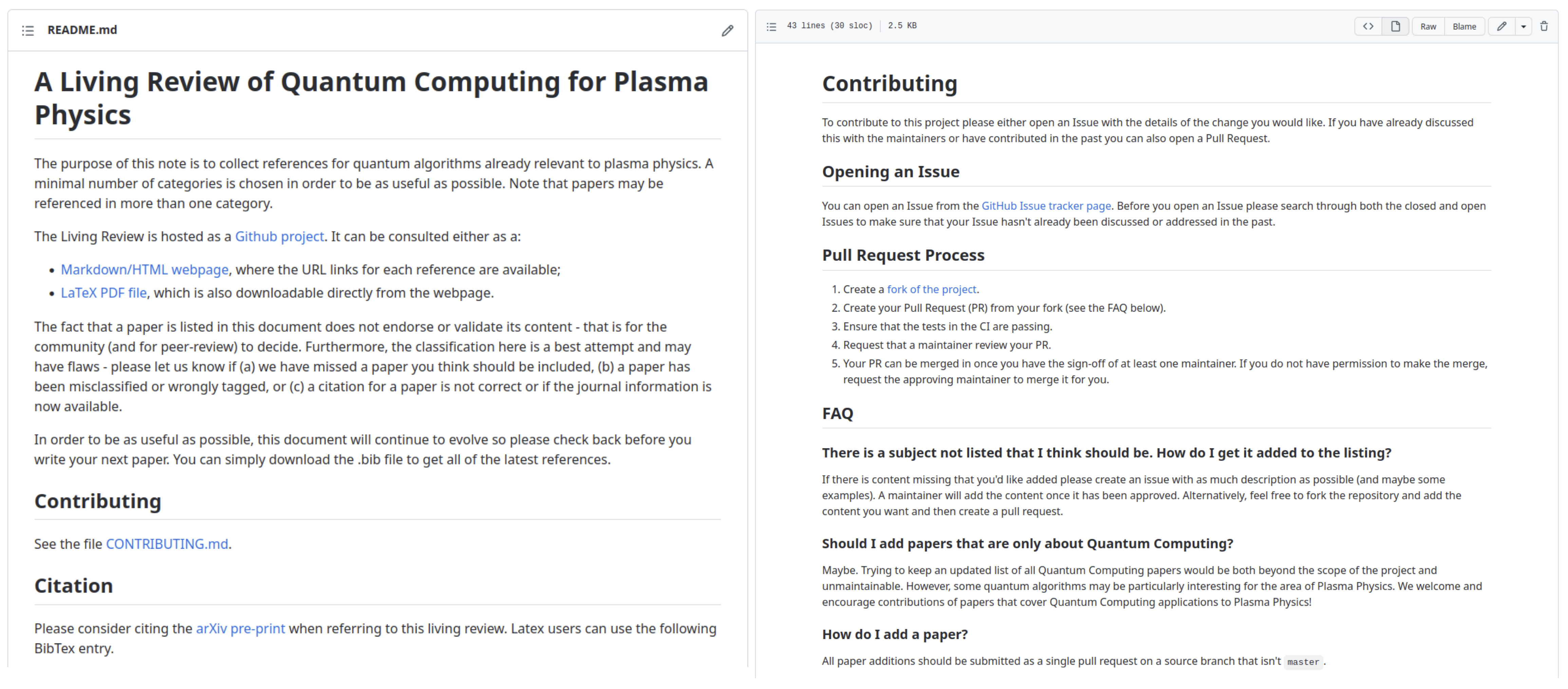
Task: Delete this file using the trash icon
Action: pyautogui.click(x=1544, y=26)
